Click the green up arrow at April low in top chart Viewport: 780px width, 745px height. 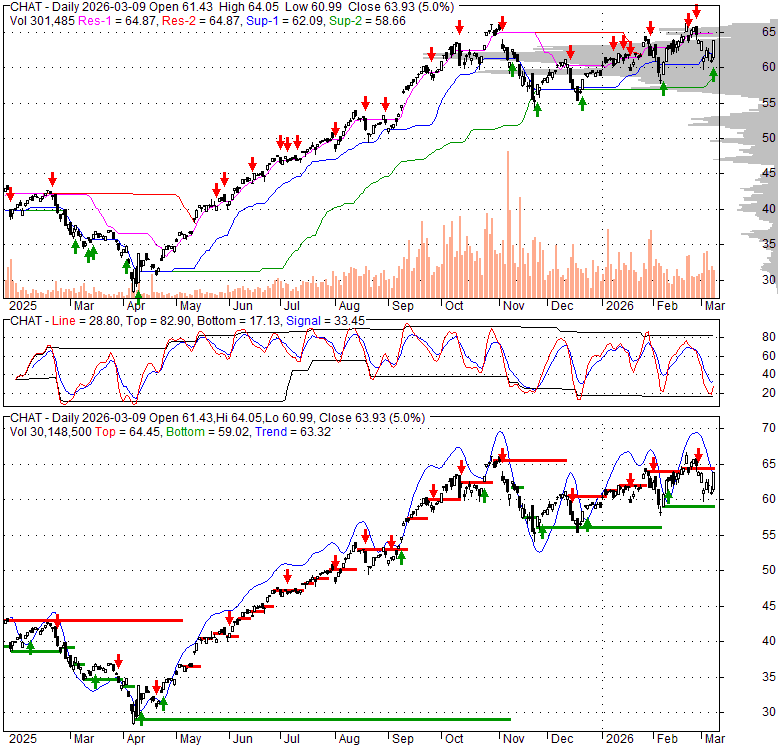tap(138, 295)
